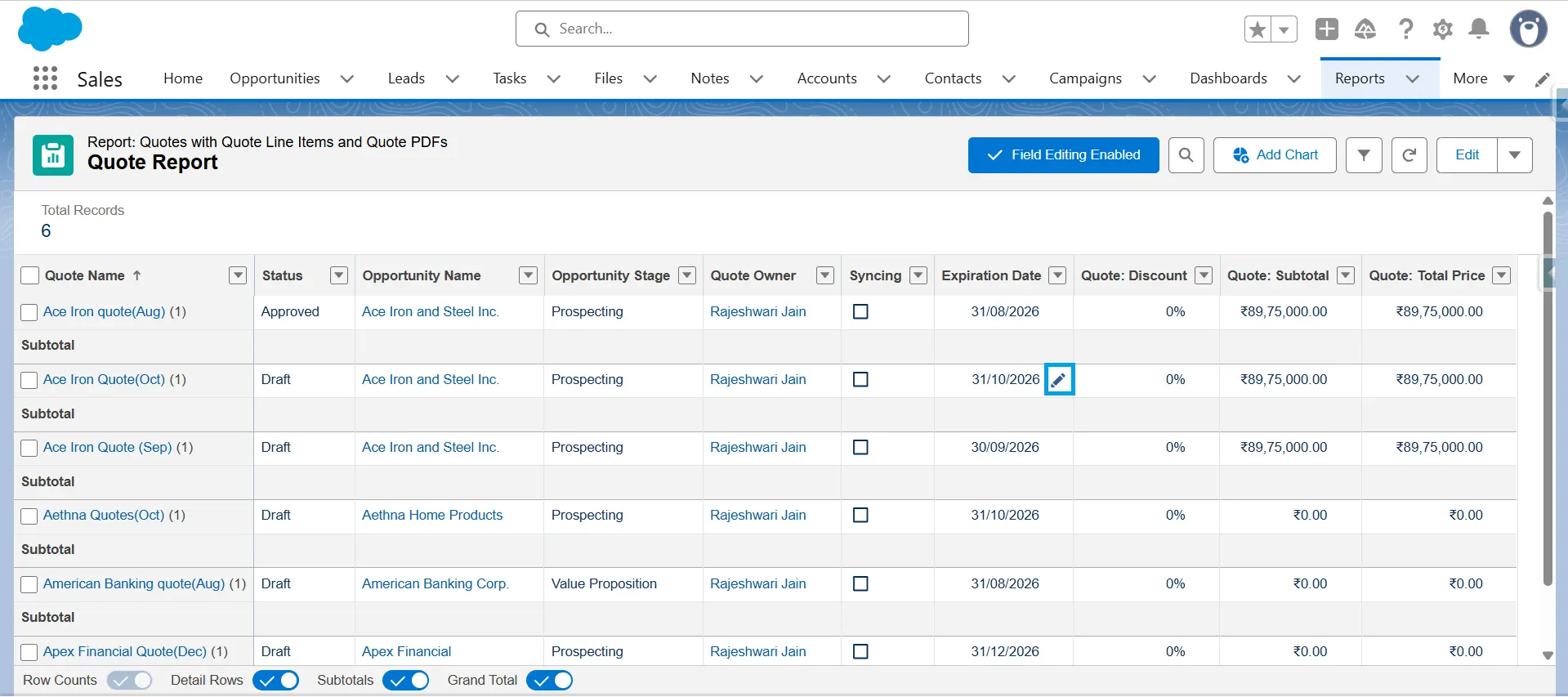Image resolution: width=1568 pixels, height=697 pixels.
Task: Open the Help question mark icon
Action: coord(1405,29)
